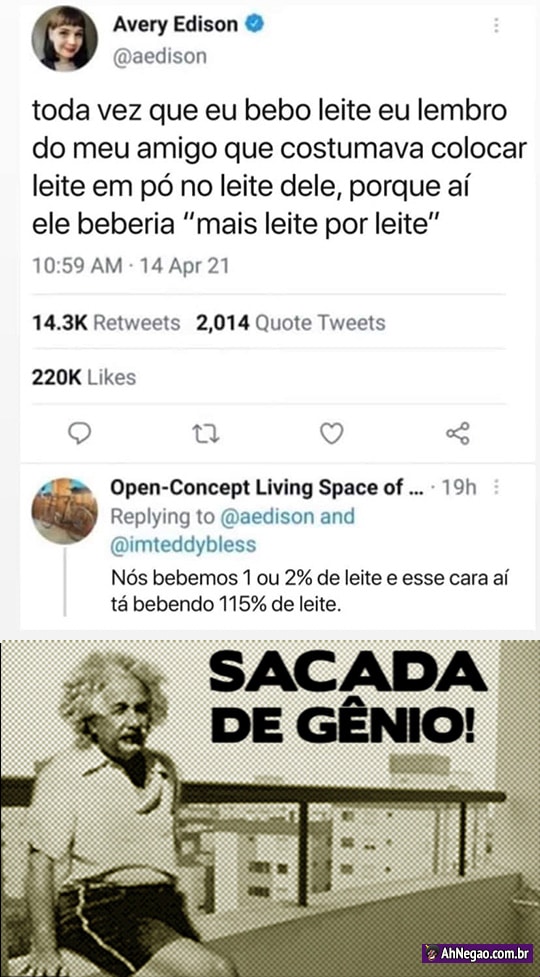Tap the retweet arrows icon

click(x=206, y=434)
